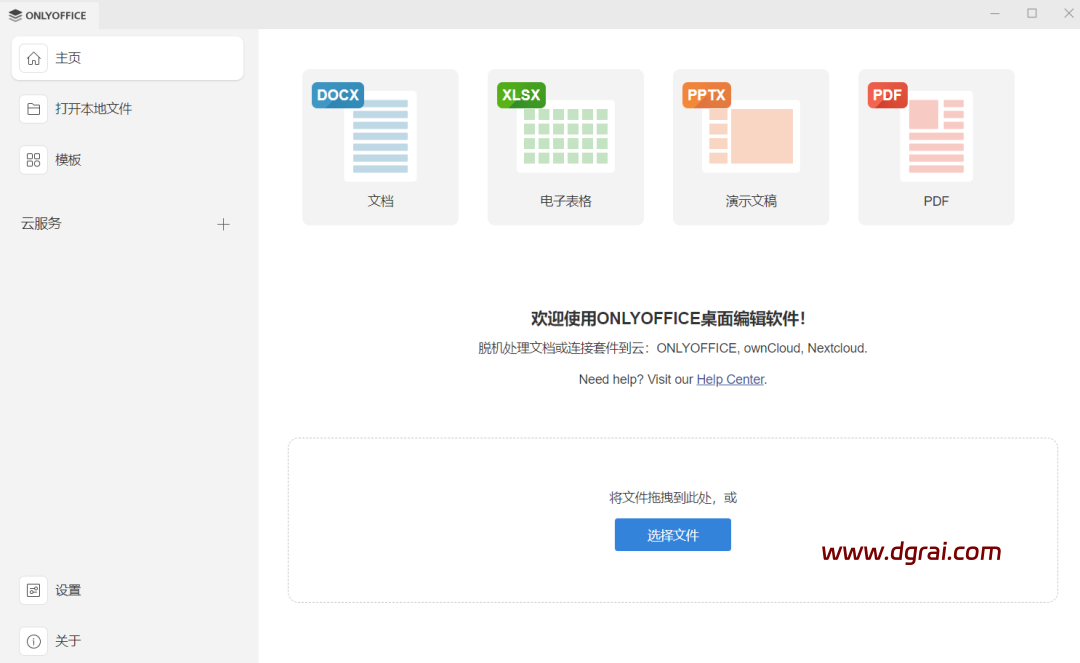Open 设置 from the sidebar
Screen dimensions: 1080x663
68,591
